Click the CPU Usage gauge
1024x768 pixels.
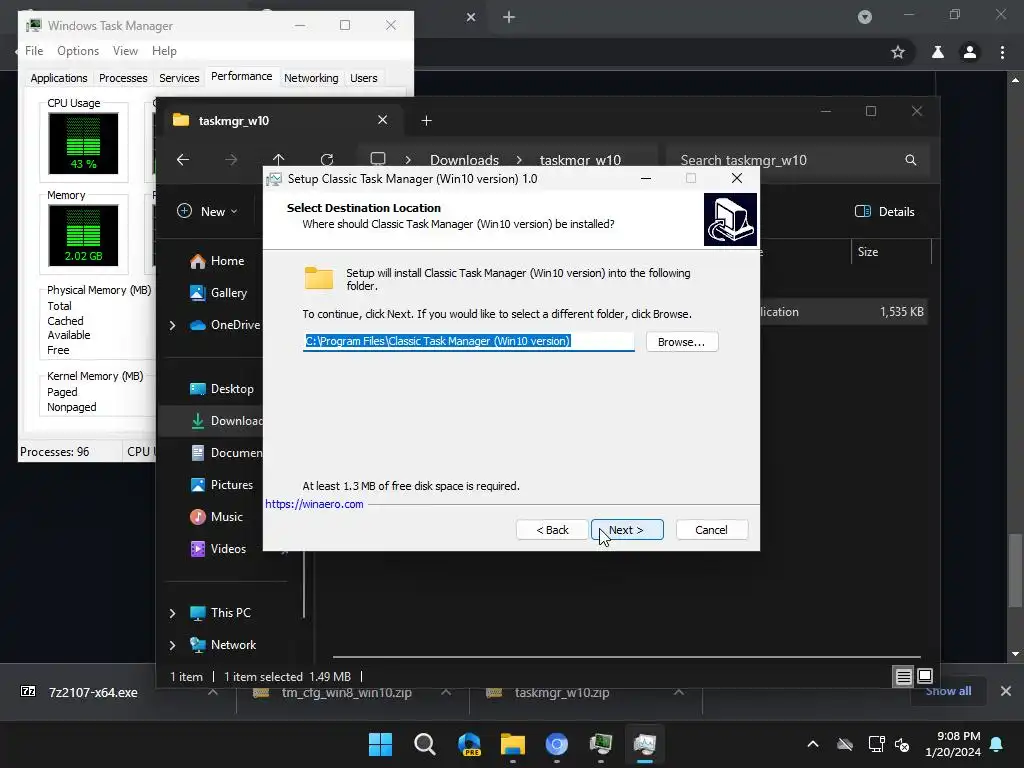(83, 144)
